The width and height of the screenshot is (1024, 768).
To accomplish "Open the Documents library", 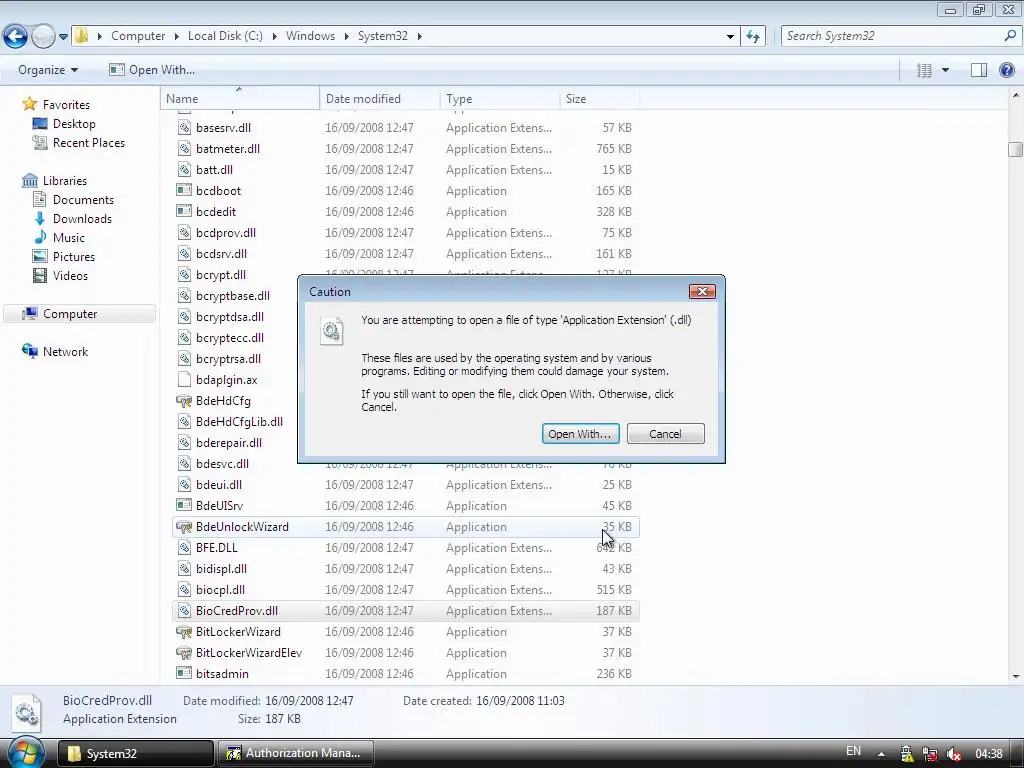I will (x=83, y=199).
